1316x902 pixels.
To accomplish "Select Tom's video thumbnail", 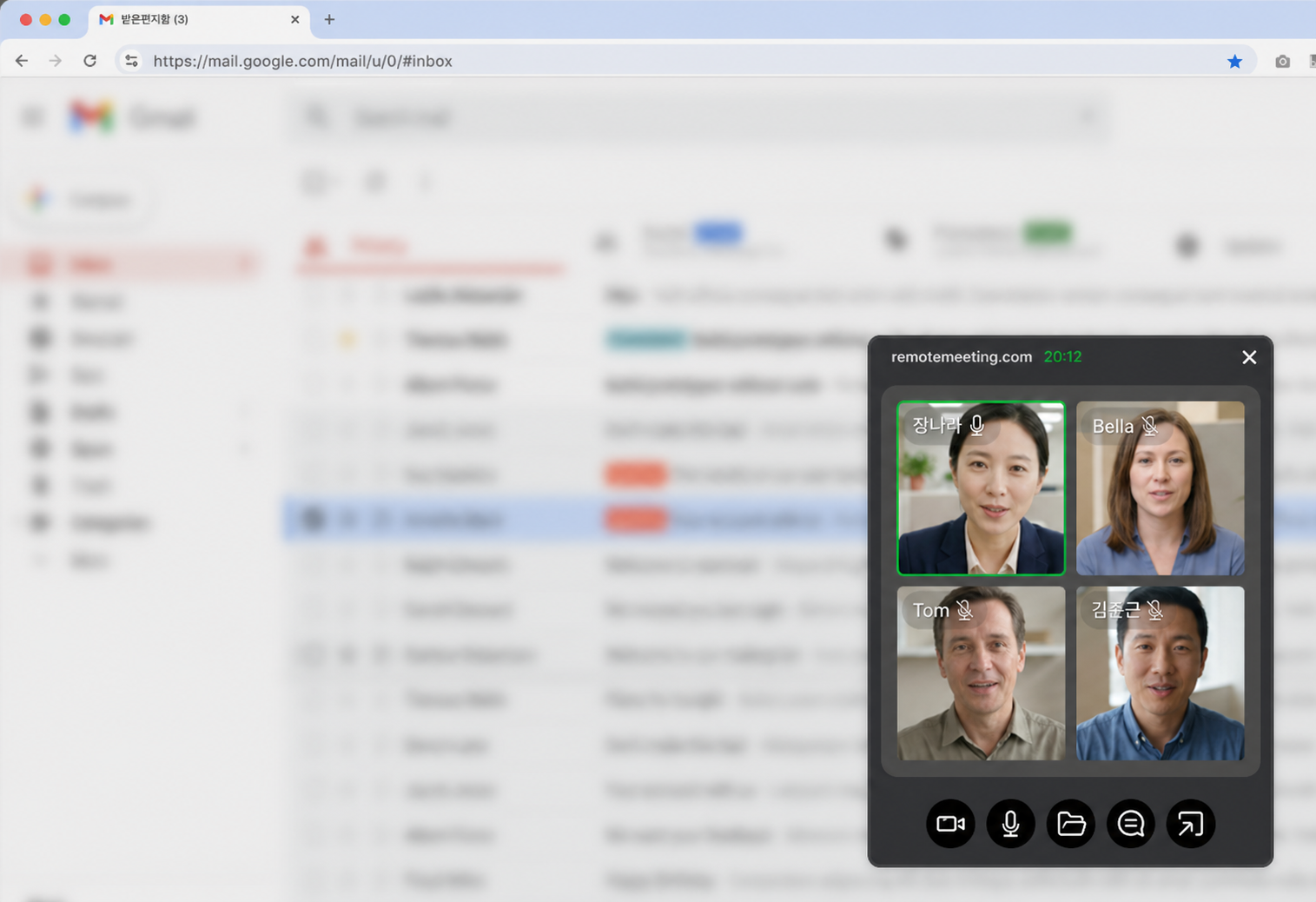I will tap(981, 686).
